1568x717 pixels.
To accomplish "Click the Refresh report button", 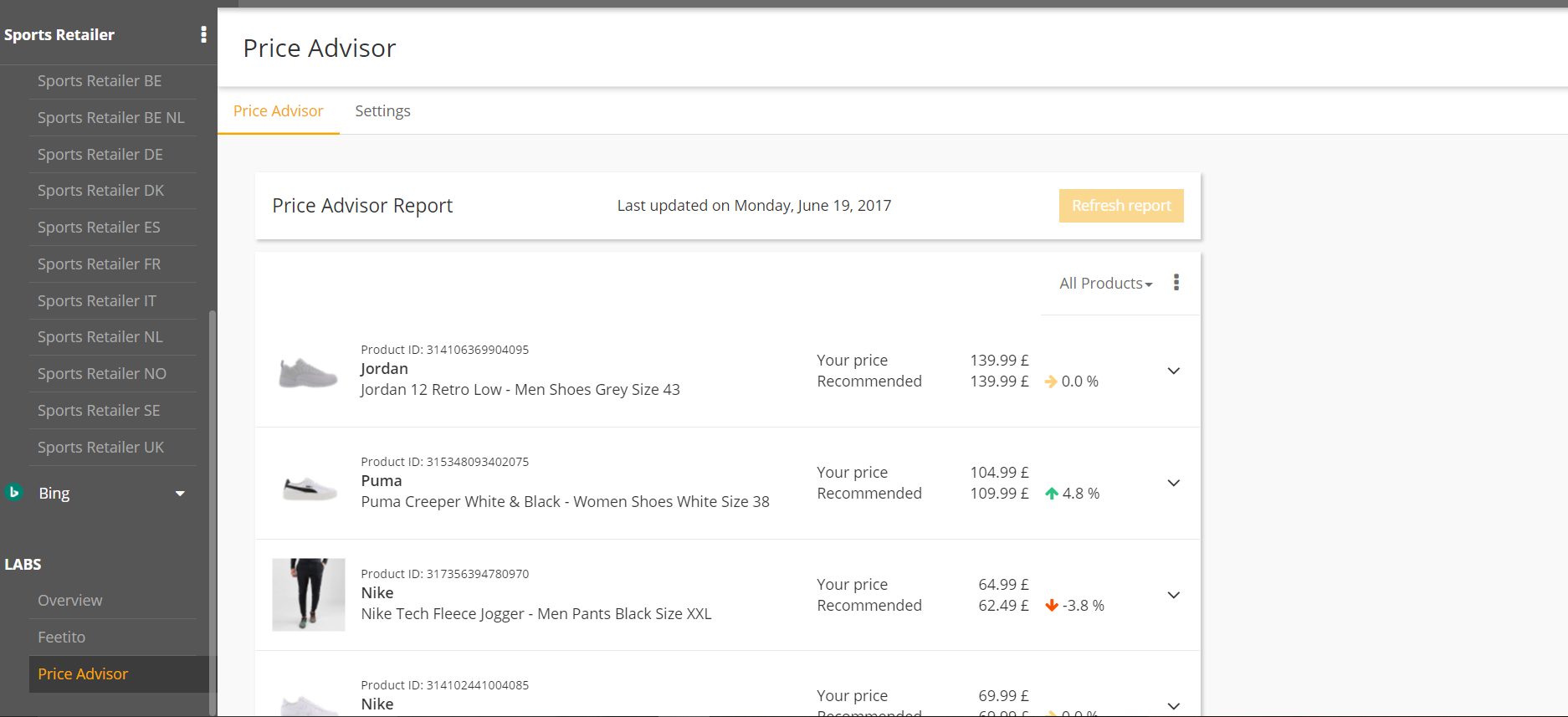I will coord(1120,206).
